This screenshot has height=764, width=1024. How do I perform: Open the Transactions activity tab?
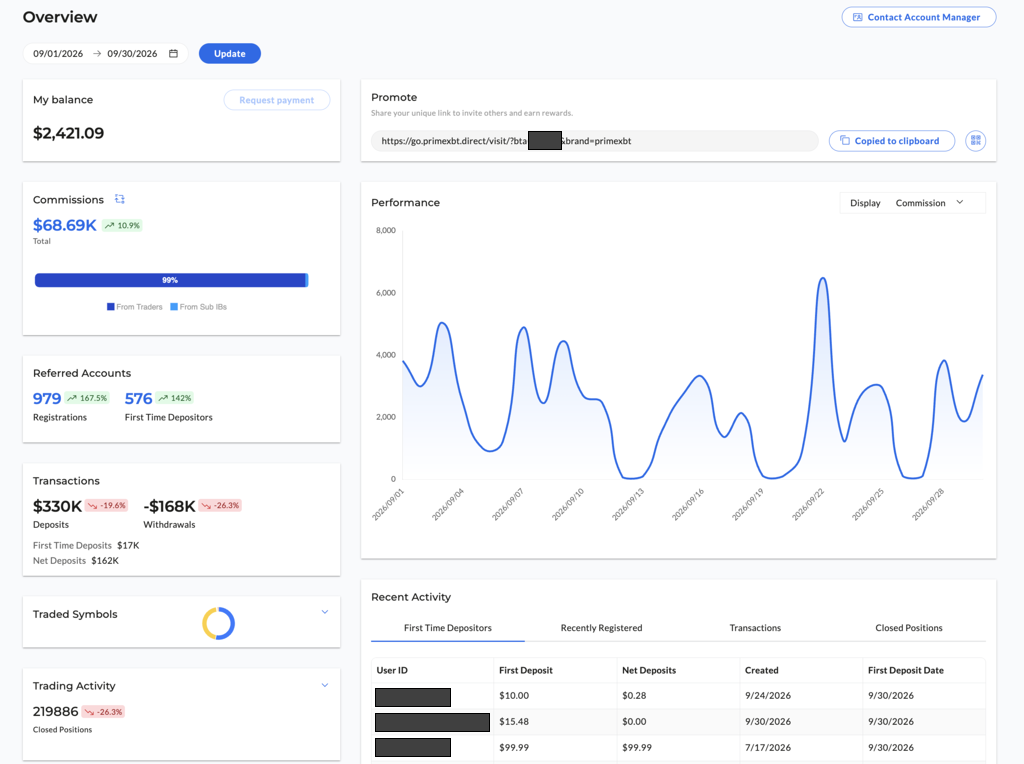click(755, 628)
